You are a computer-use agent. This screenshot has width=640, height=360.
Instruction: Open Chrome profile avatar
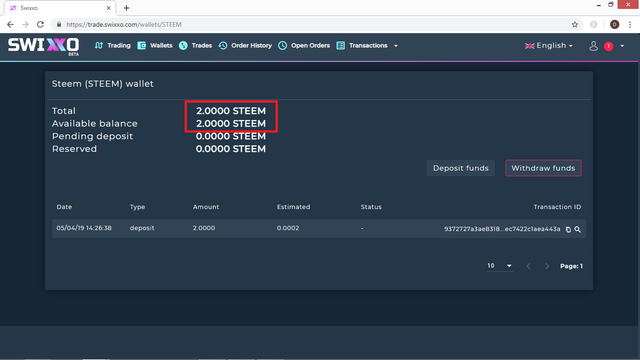(614, 24)
